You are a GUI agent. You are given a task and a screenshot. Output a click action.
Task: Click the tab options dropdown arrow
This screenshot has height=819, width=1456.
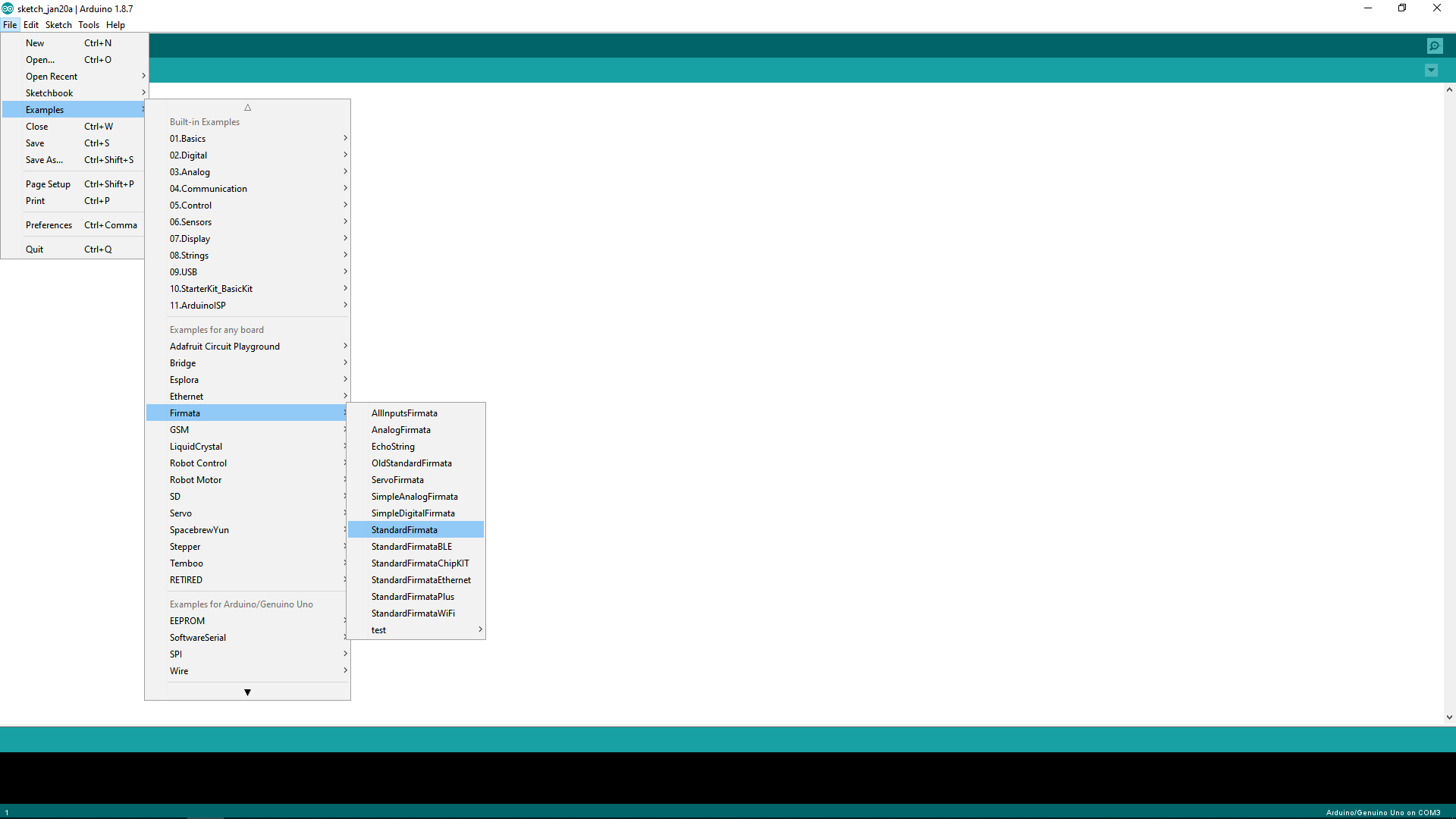(x=1431, y=71)
